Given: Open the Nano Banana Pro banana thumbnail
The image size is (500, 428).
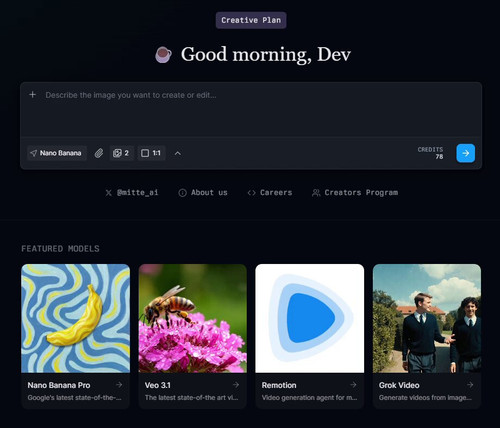Looking at the screenshot, I should pyautogui.click(x=76, y=318).
